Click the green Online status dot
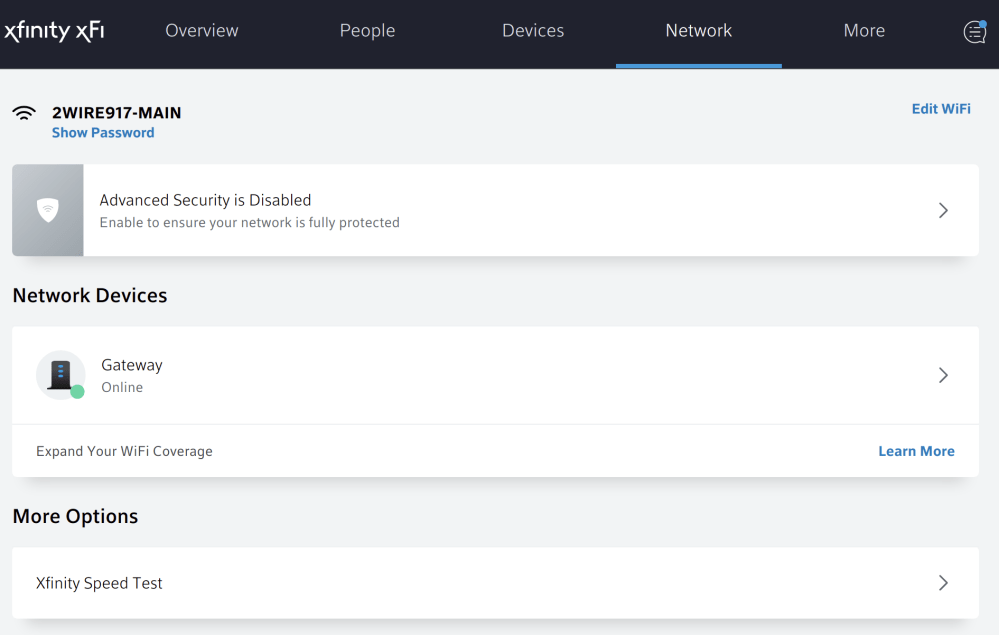999x635 pixels. (76, 389)
